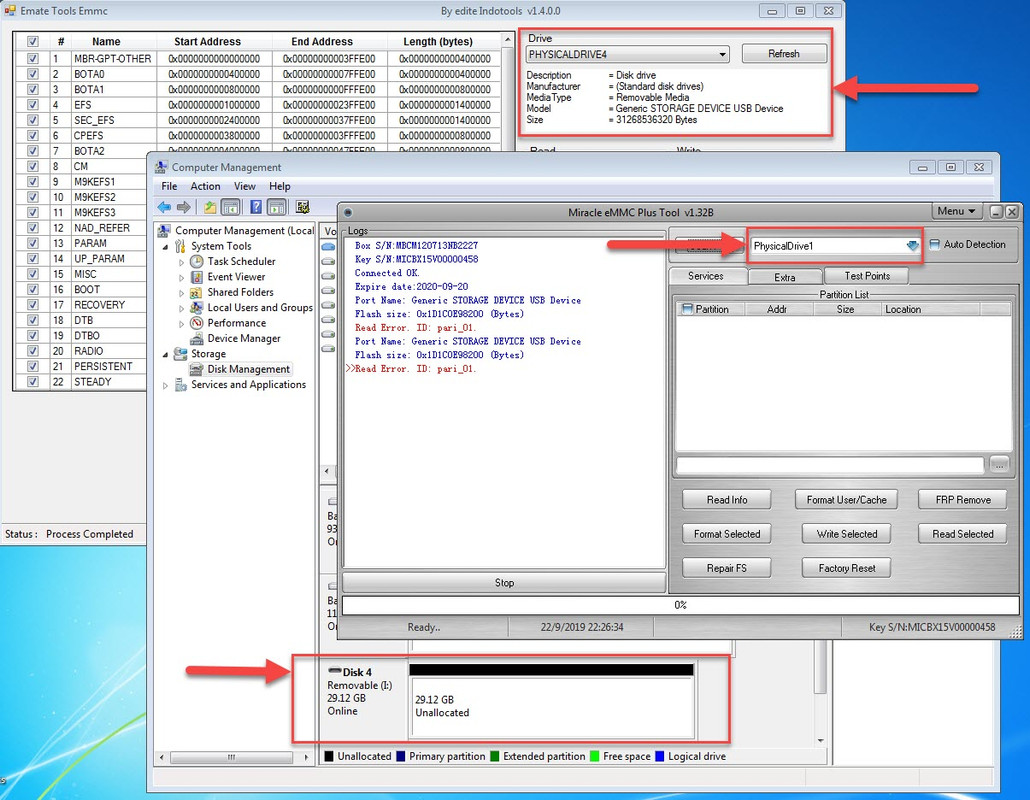Click the FRP Remove button
The image size is (1030, 800).
click(x=963, y=500)
